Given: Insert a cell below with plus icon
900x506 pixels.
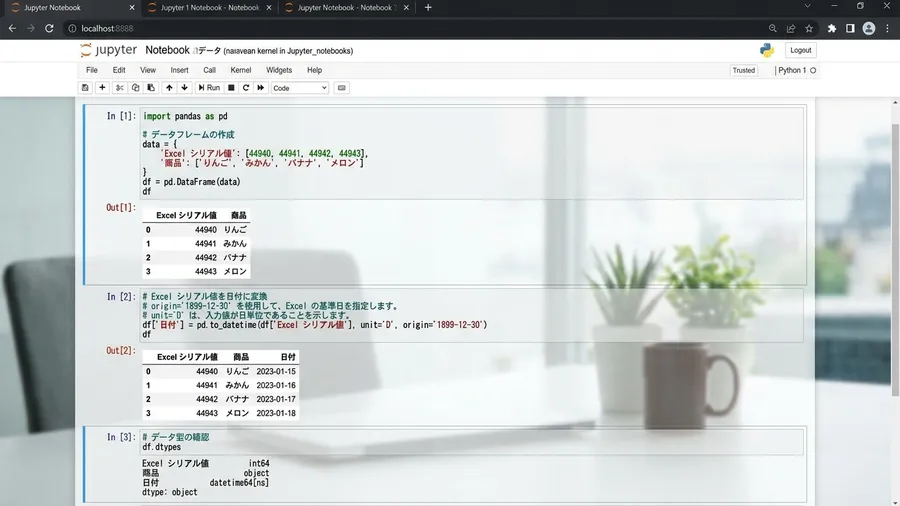Looking at the screenshot, I should pyautogui.click(x=102, y=88).
